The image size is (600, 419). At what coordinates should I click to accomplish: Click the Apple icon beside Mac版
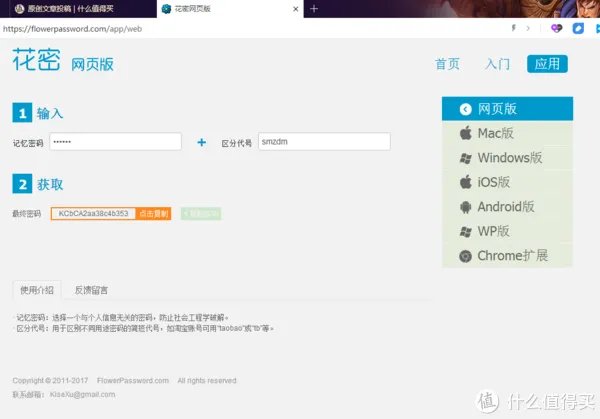pyautogui.click(x=465, y=133)
